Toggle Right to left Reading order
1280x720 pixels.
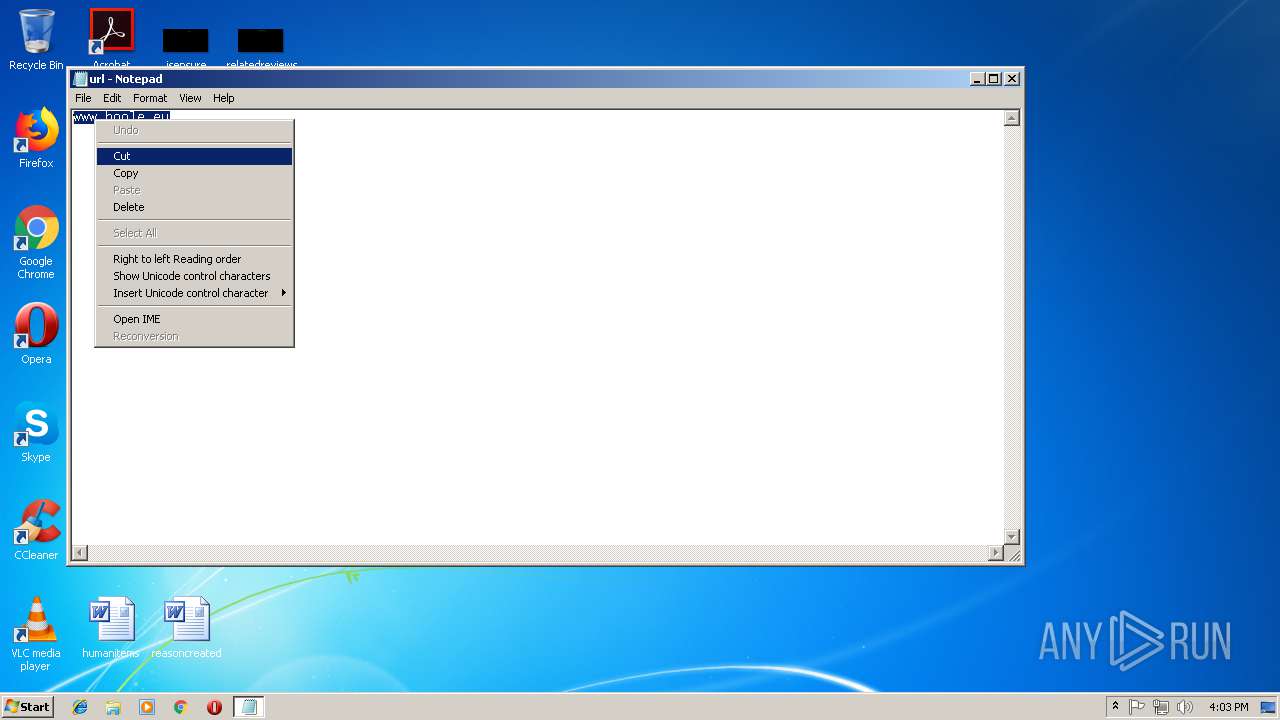pyautogui.click(x=194, y=259)
